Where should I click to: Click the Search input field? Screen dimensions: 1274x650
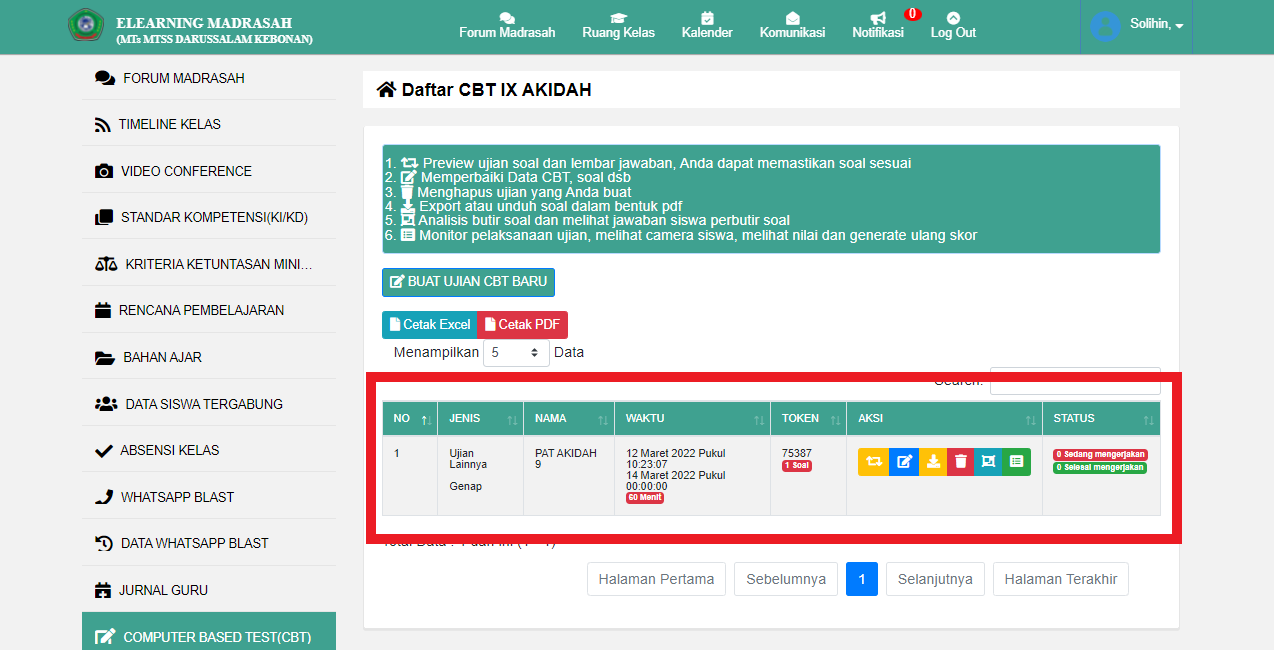coord(1075,381)
